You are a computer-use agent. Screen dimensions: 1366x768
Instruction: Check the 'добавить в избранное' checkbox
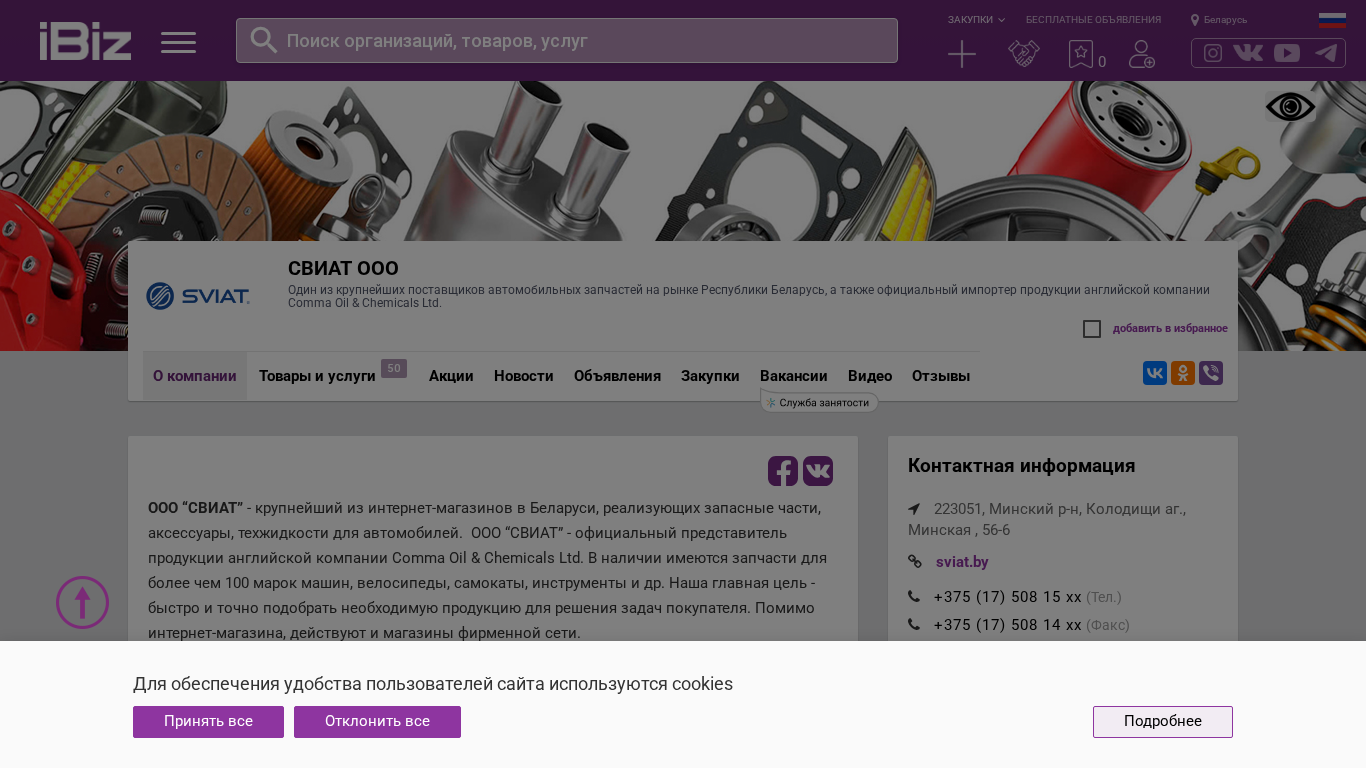[1092, 329]
